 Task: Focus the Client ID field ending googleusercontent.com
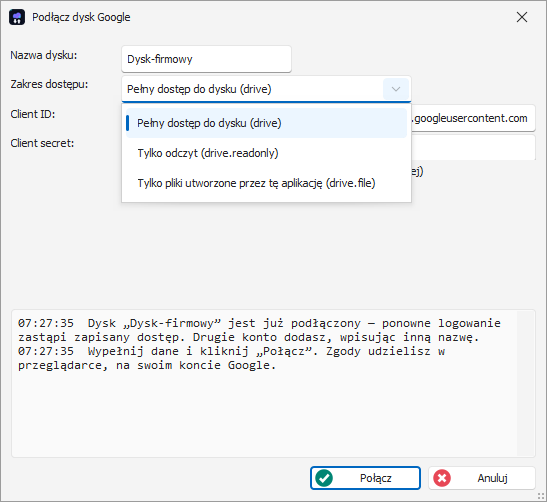[x=473, y=118]
